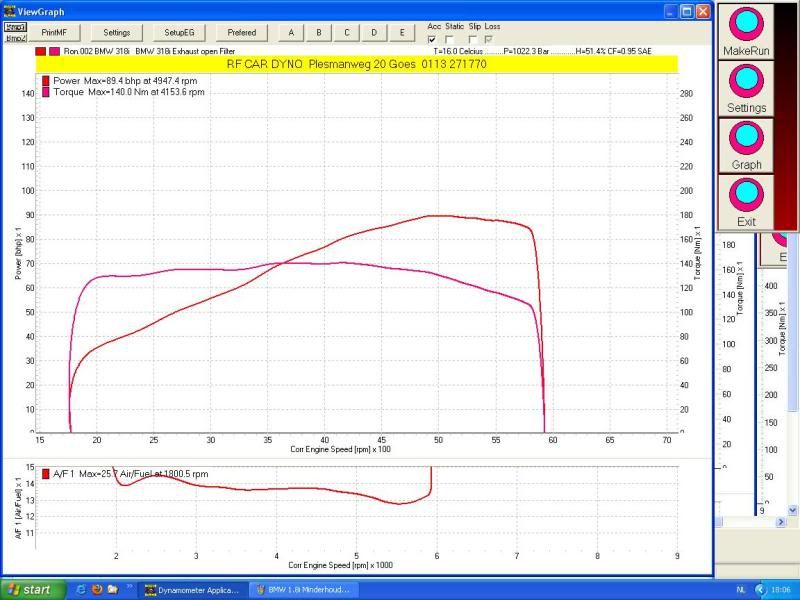Click the PrintMF toolbar button
Screen dimensions: 800x600
click(54, 33)
